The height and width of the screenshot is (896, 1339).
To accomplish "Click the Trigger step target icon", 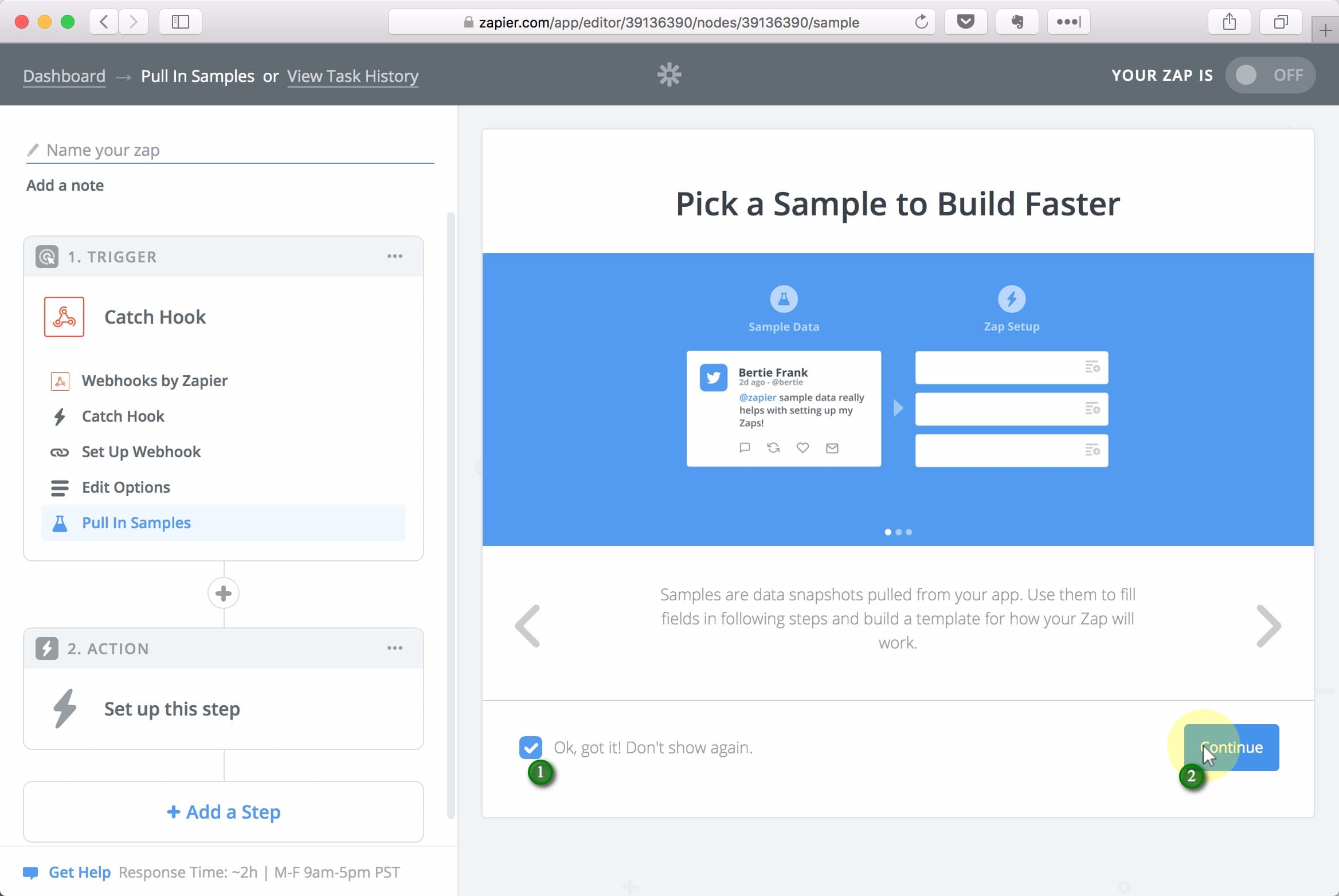I will [46, 257].
